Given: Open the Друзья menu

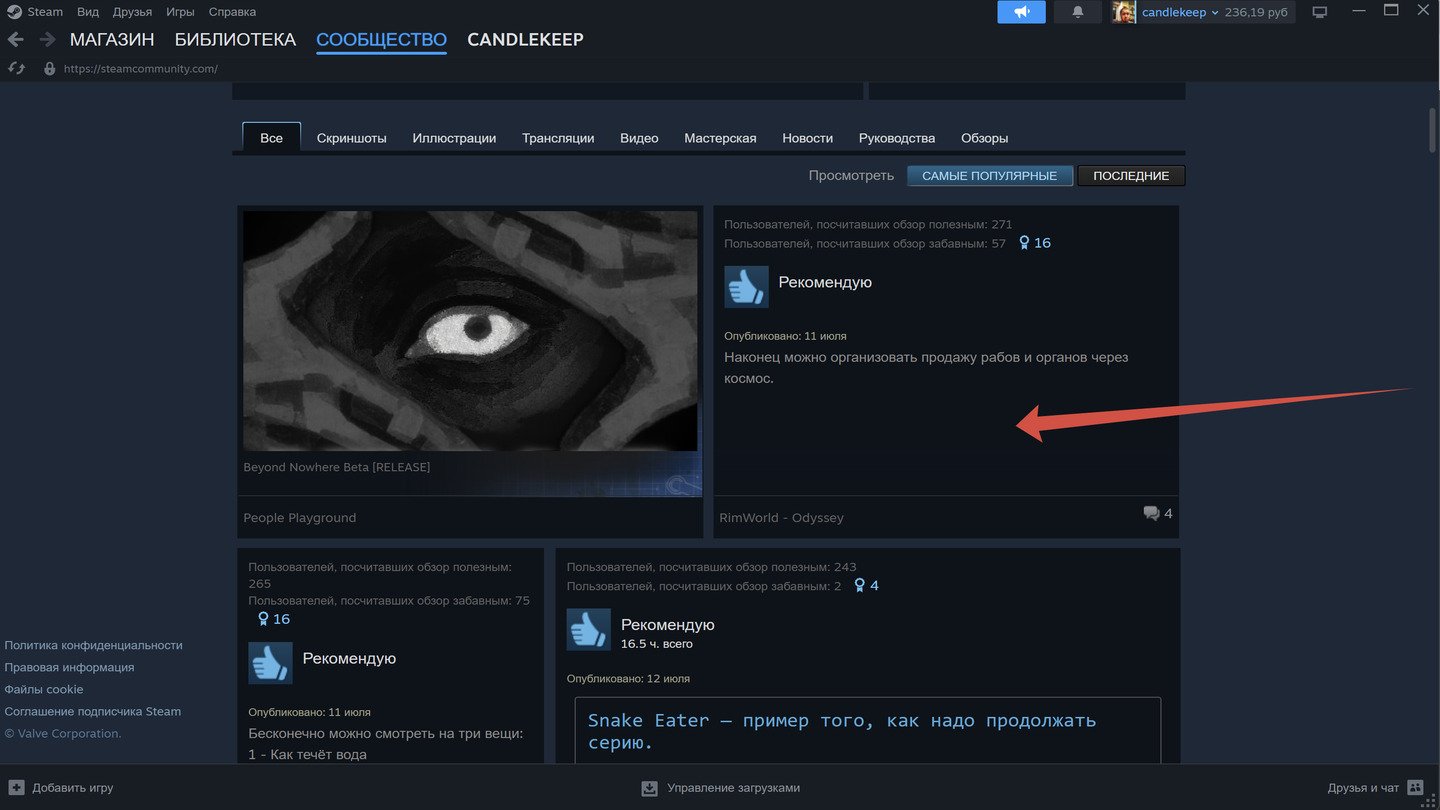Looking at the screenshot, I should [132, 12].
